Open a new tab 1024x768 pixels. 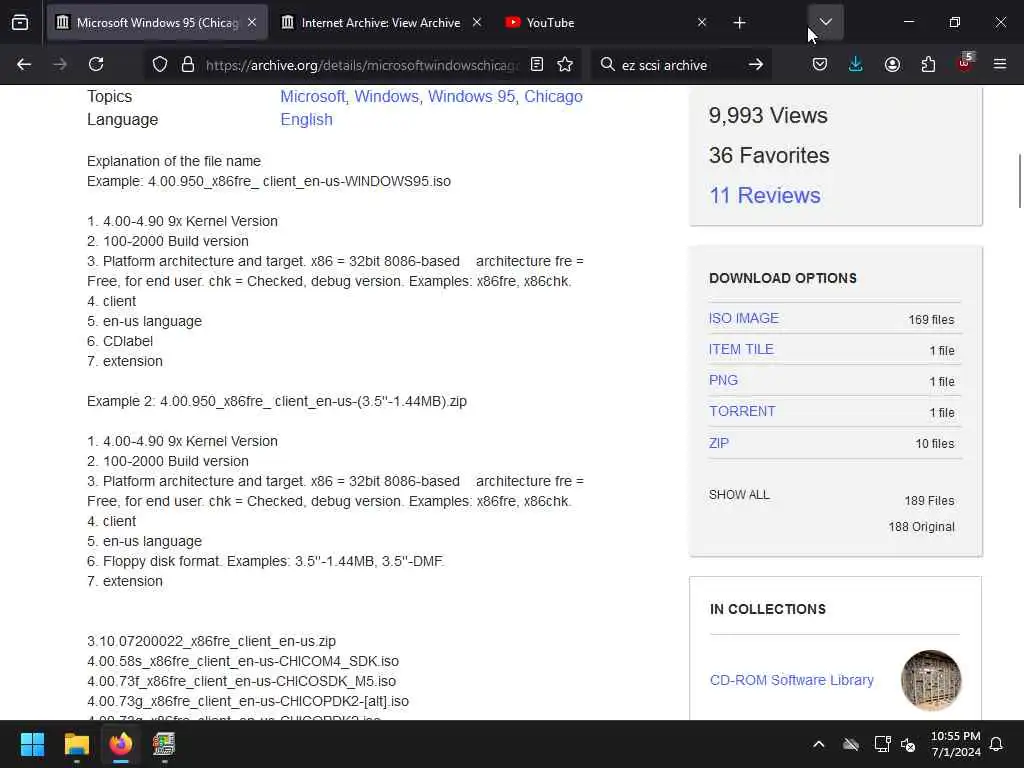point(739,23)
